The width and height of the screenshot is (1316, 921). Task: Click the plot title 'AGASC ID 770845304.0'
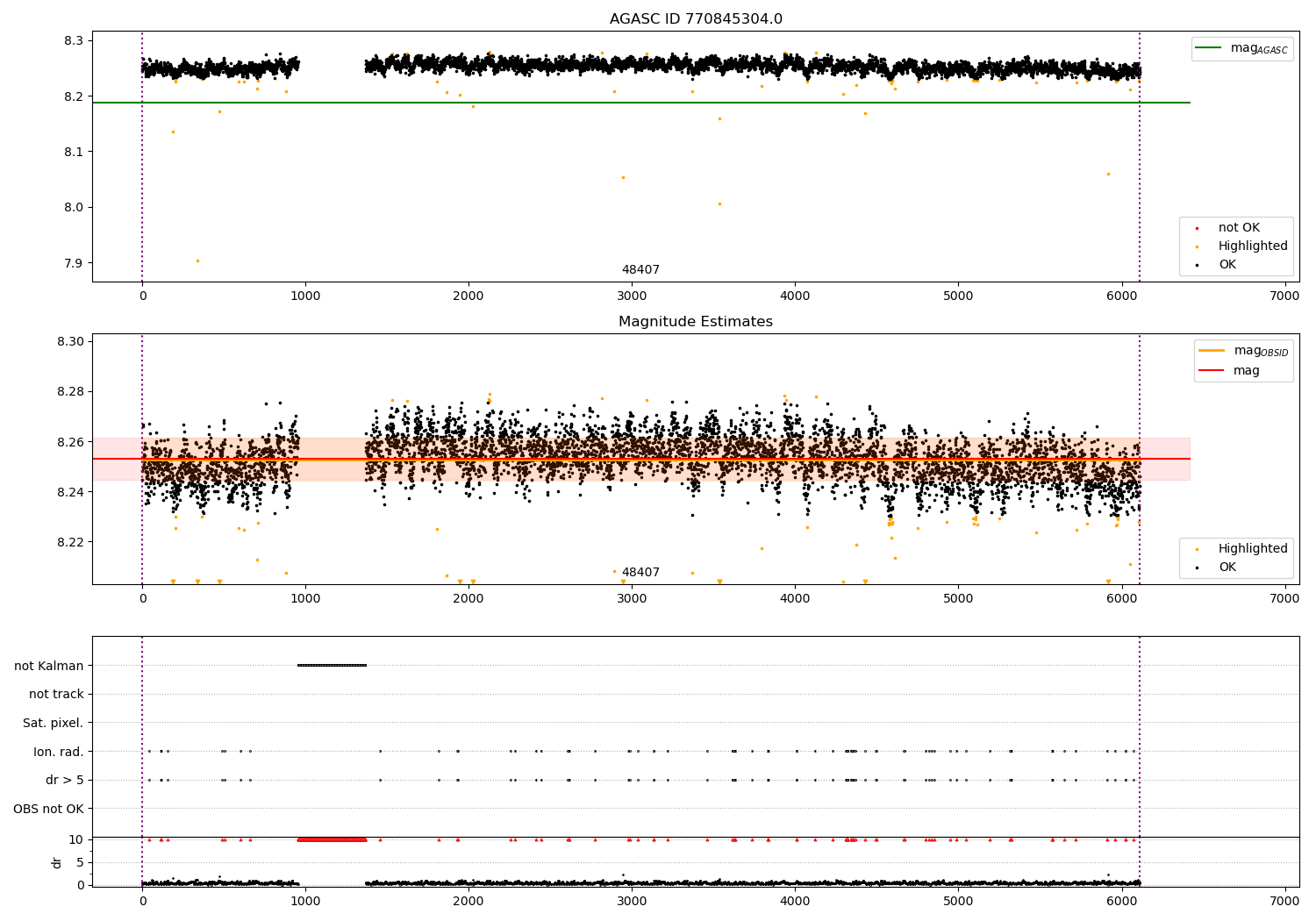tap(696, 18)
